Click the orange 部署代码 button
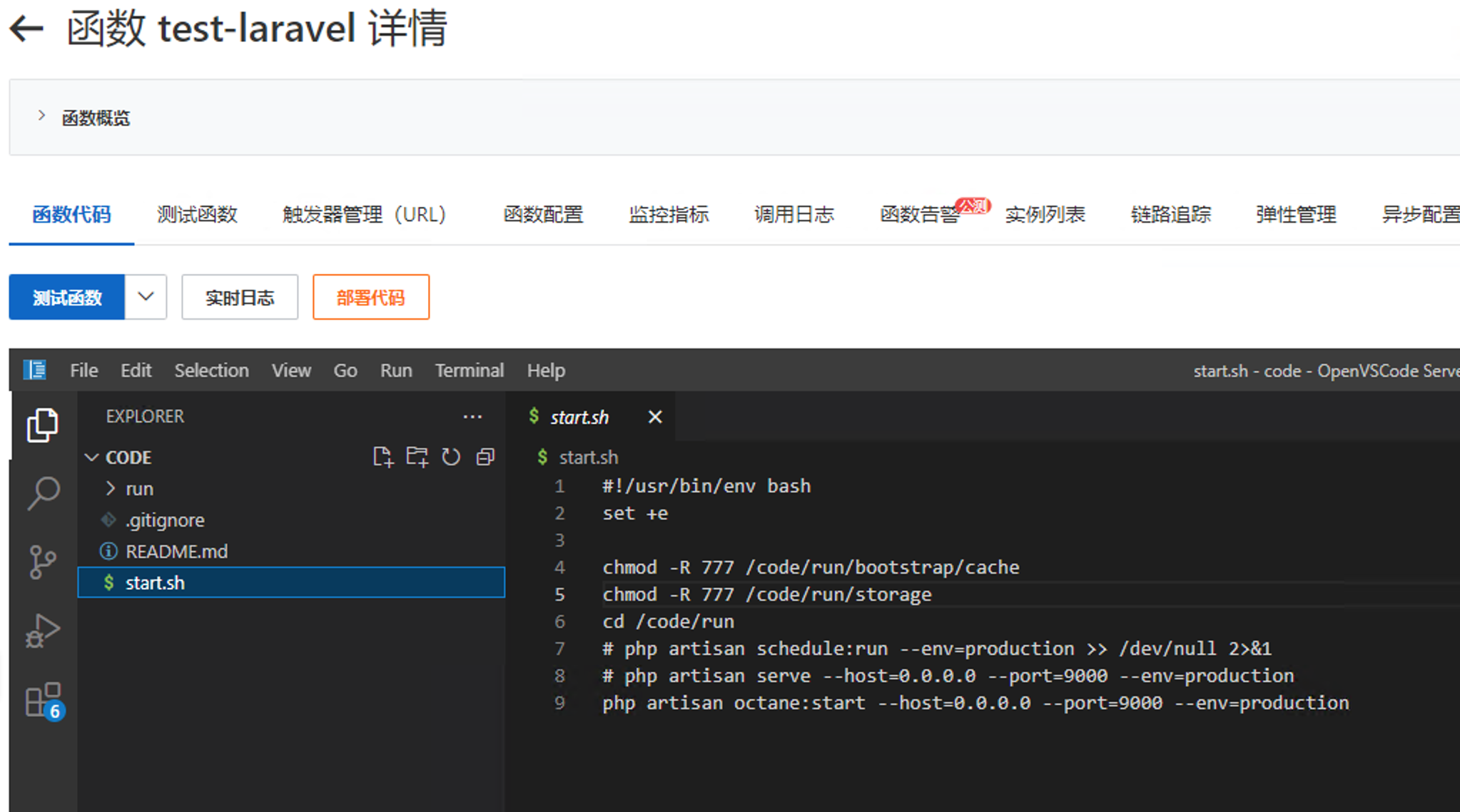 pos(371,297)
